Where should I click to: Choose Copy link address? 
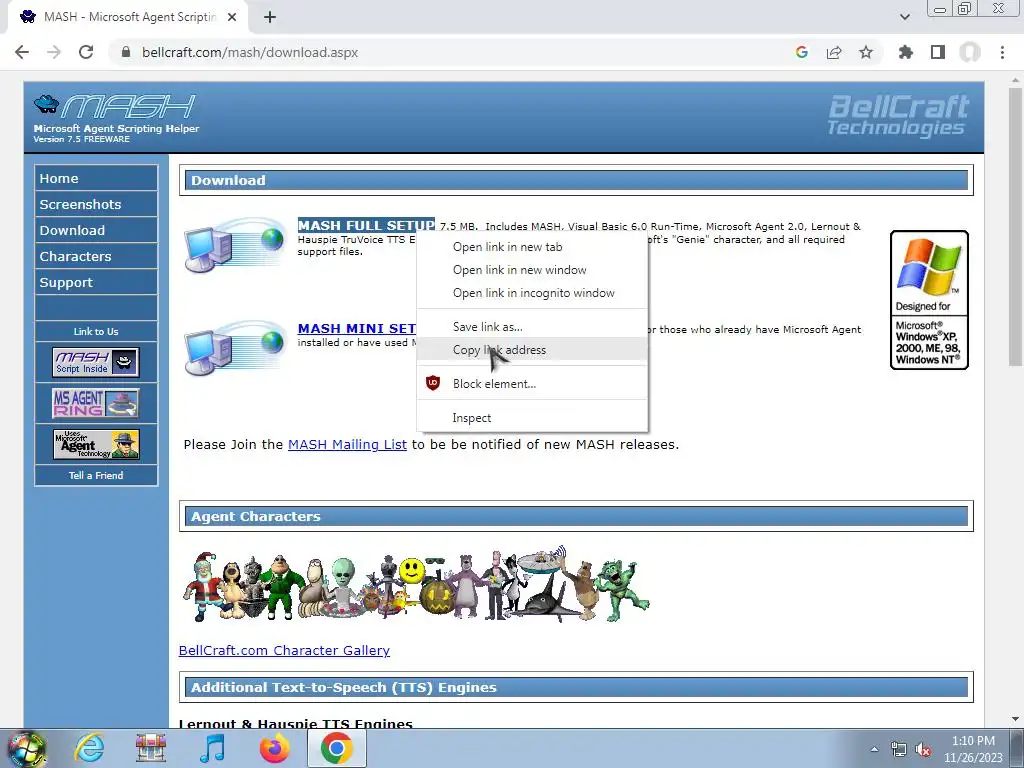(x=532, y=349)
